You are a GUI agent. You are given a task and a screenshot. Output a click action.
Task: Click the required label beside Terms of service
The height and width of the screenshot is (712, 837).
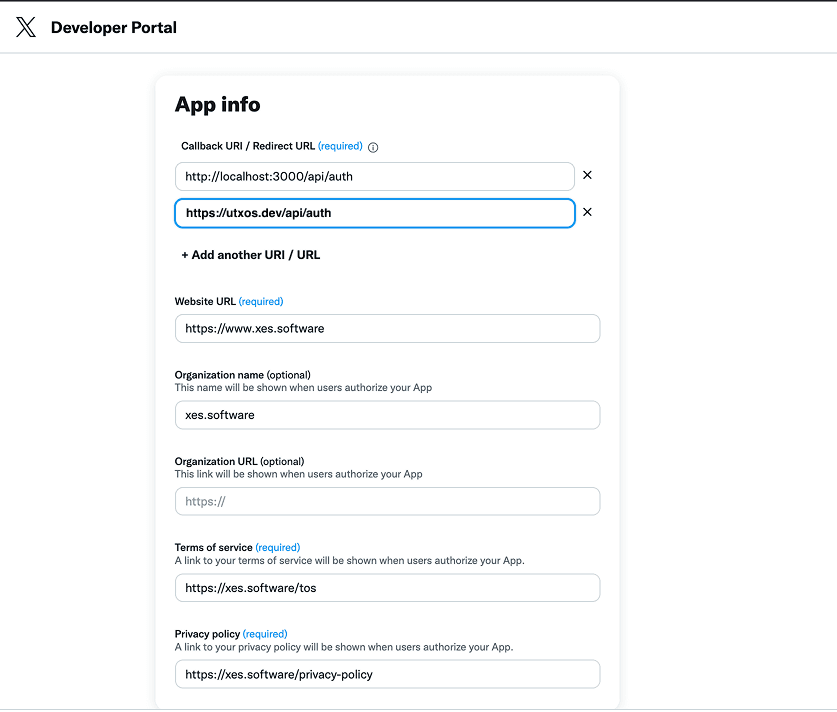click(x=277, y=547)
